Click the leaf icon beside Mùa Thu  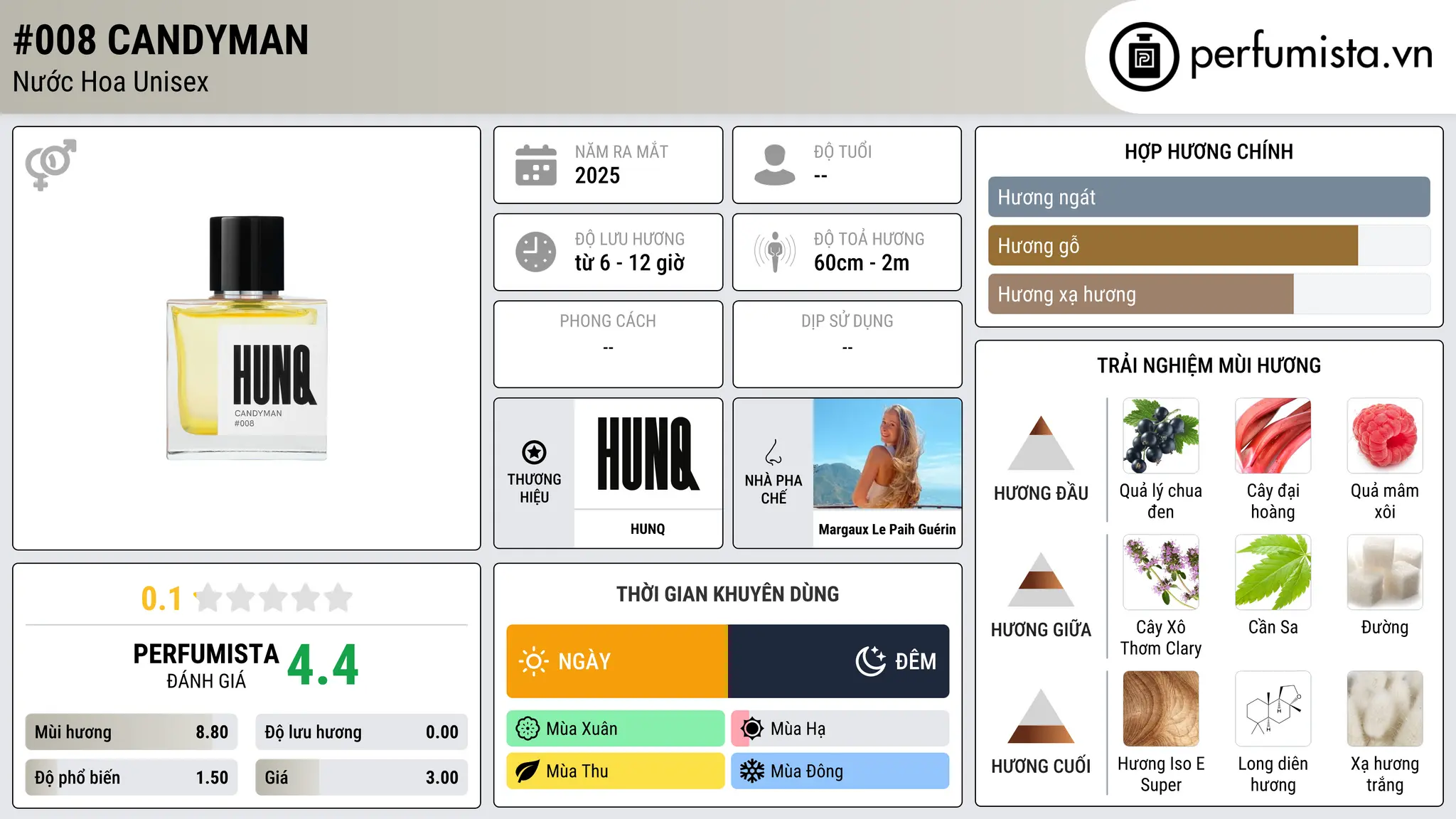point(528,771)
